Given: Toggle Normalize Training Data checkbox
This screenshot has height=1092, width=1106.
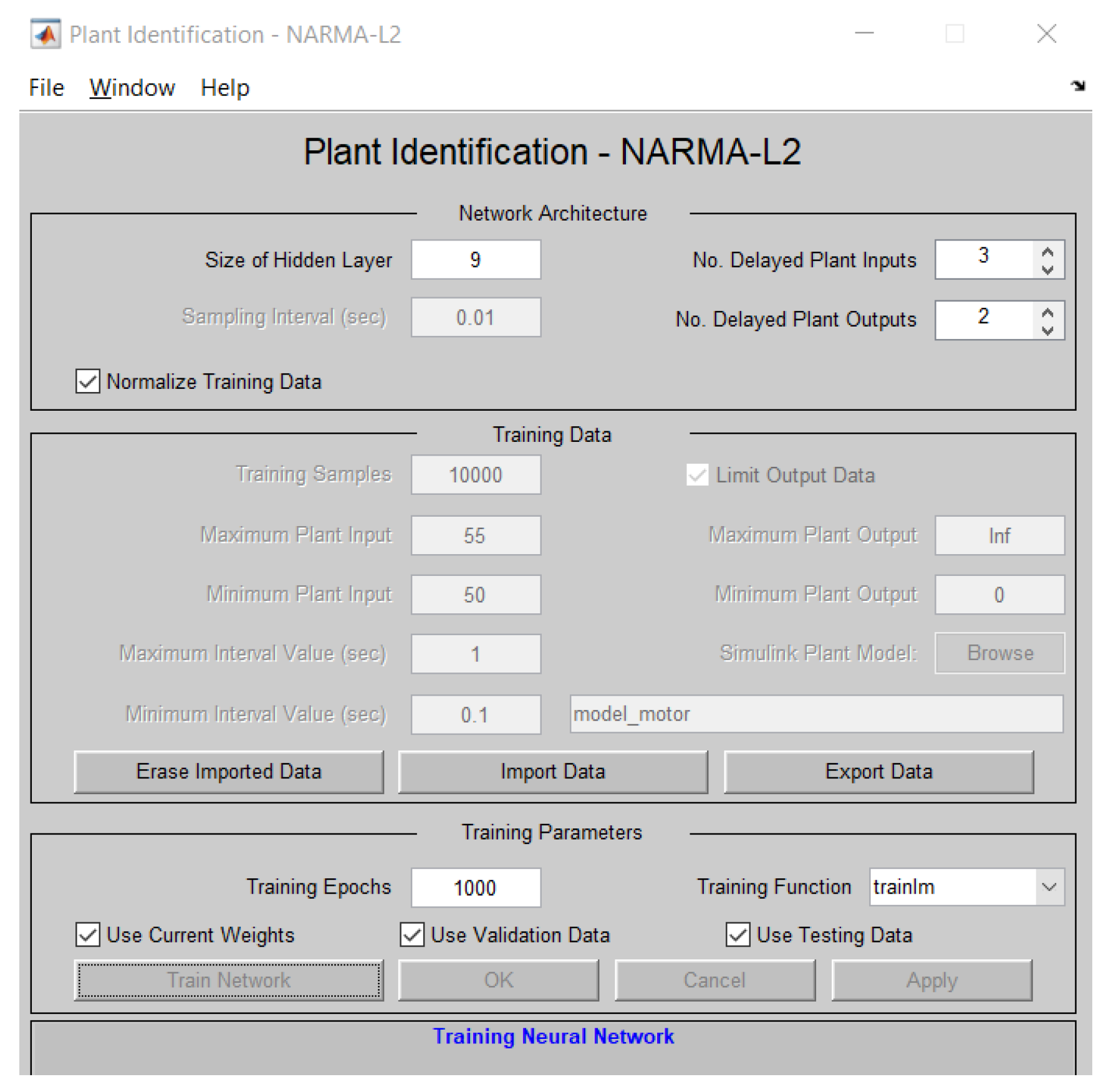Looking at the screenshot, I should [x=88, y=381].
